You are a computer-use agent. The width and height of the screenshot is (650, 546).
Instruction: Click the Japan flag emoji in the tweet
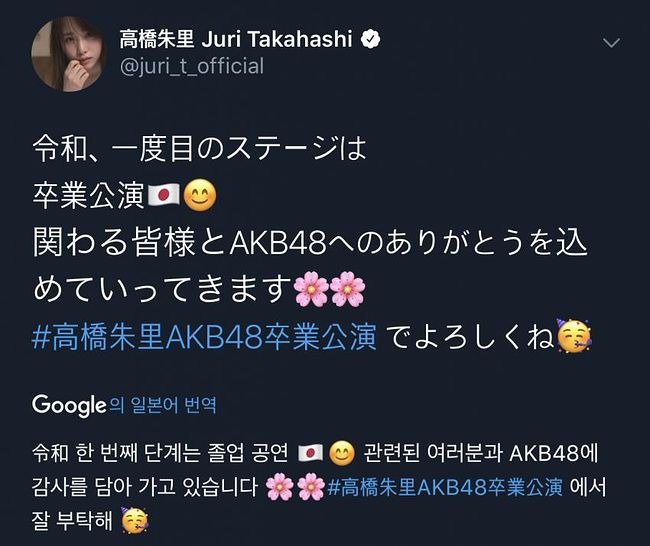(163, 195)
